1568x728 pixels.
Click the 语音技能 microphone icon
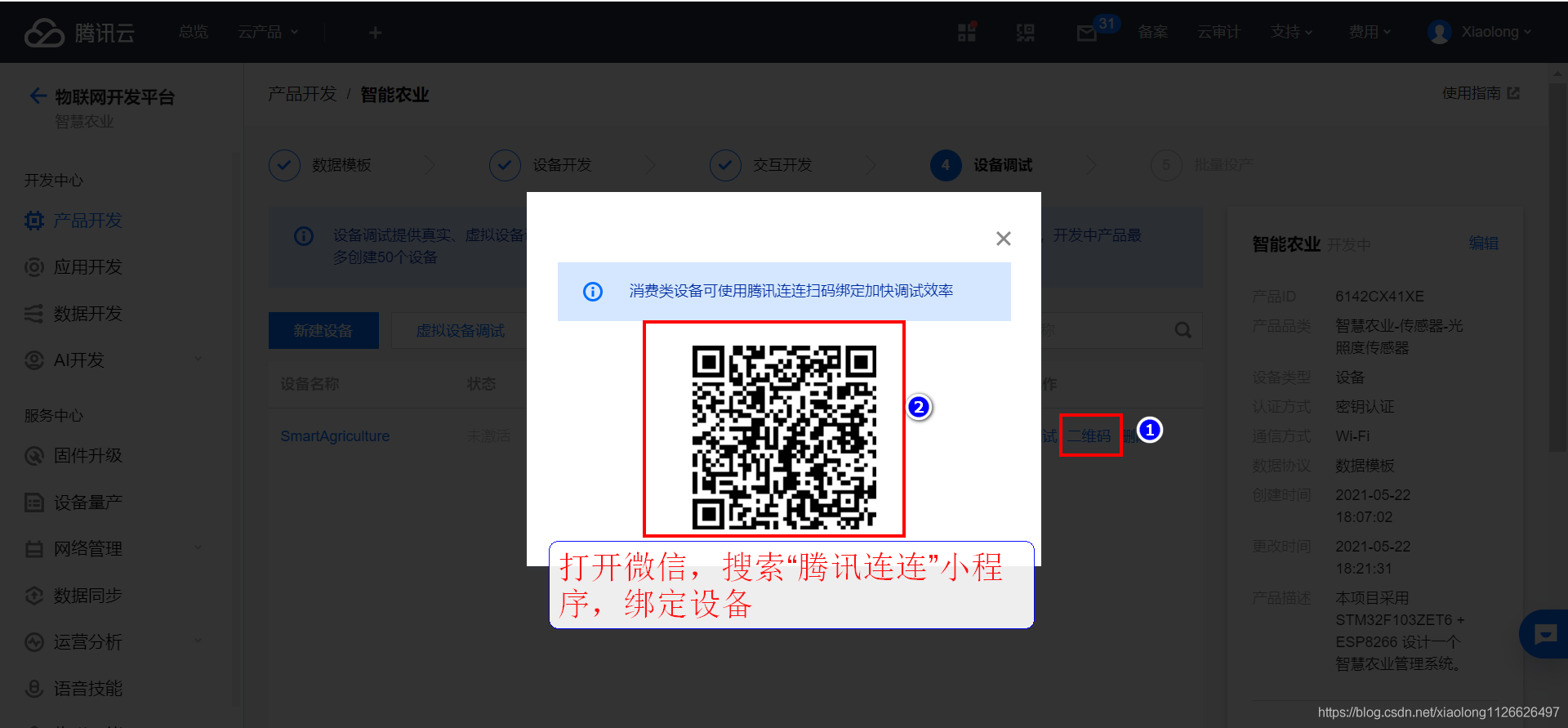33,689
